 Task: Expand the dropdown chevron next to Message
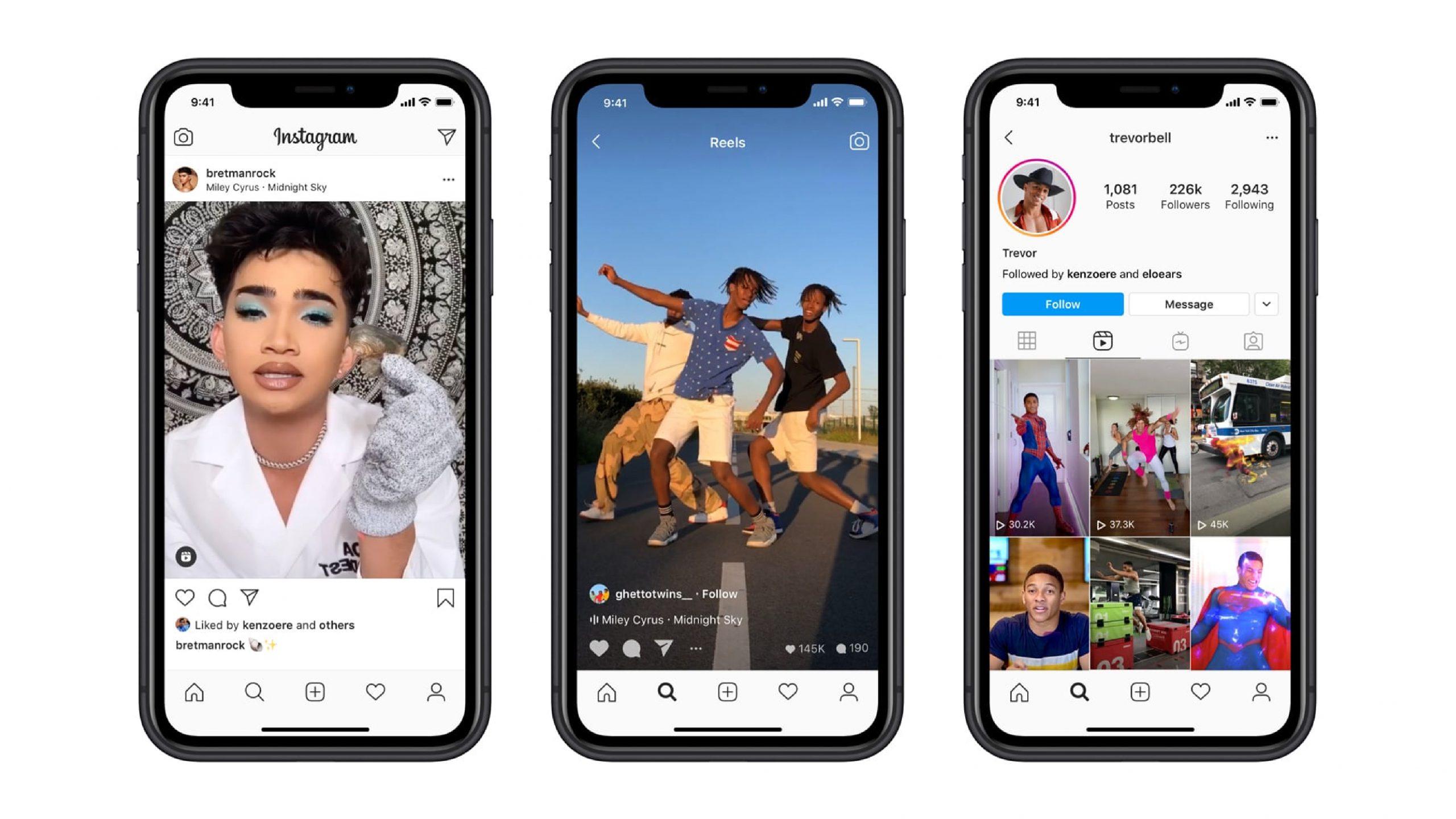(x=1267, y=304)
